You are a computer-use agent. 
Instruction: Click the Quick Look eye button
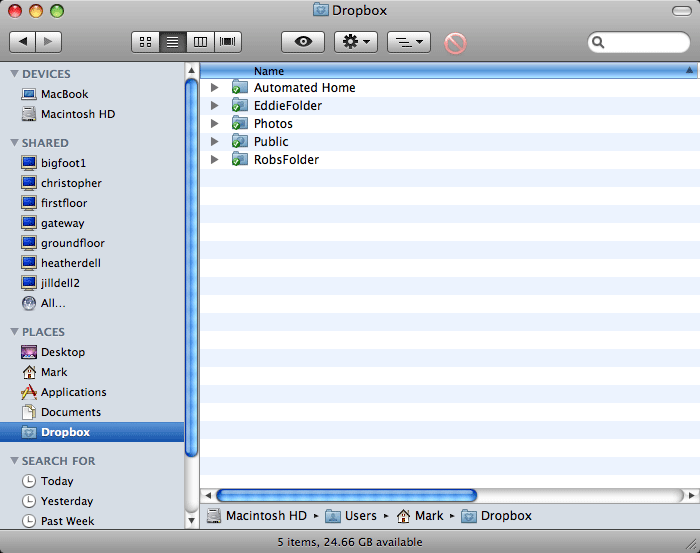coord(303,42)
